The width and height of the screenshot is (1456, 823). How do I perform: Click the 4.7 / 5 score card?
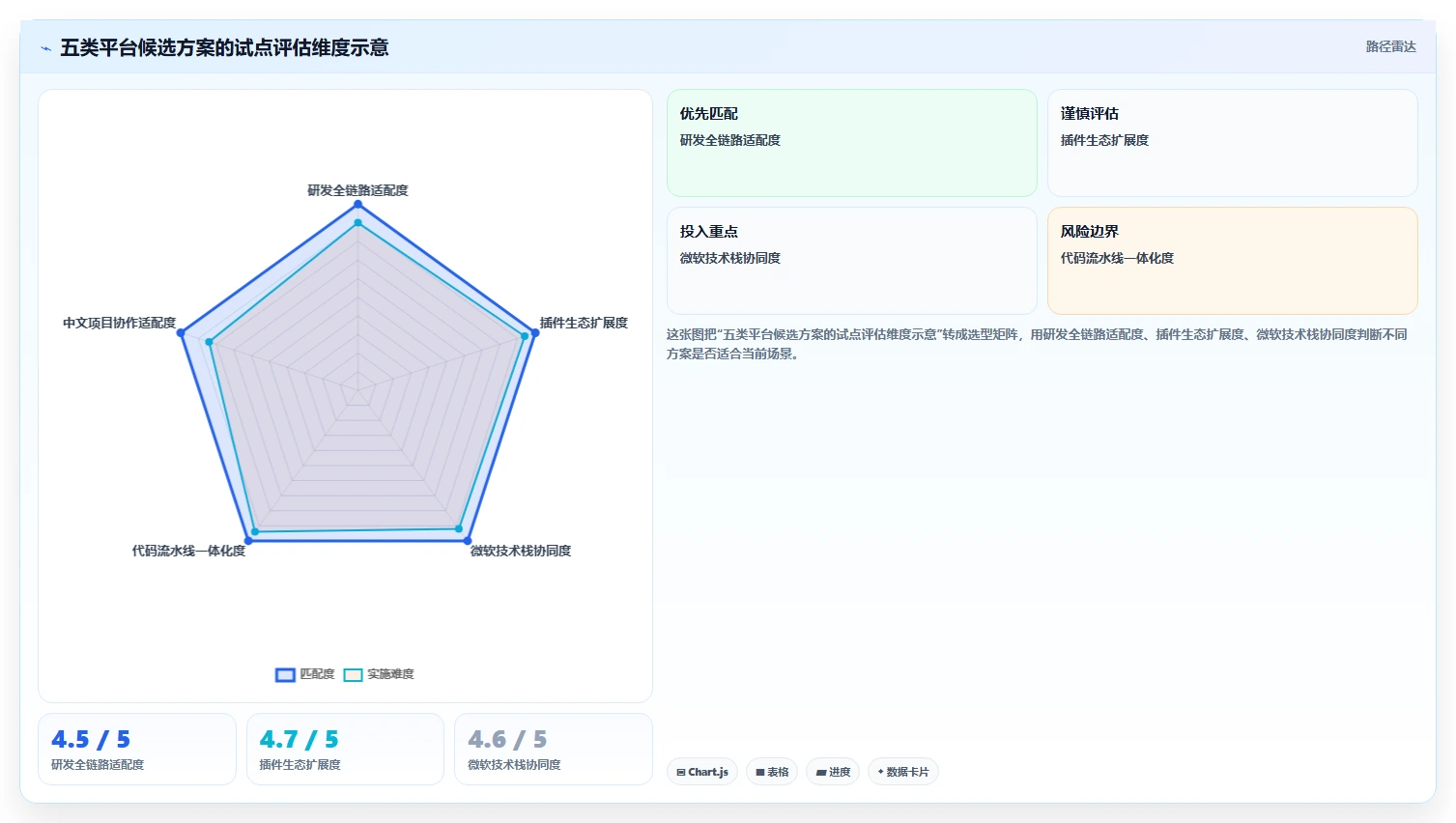click(x=345, y=749)
